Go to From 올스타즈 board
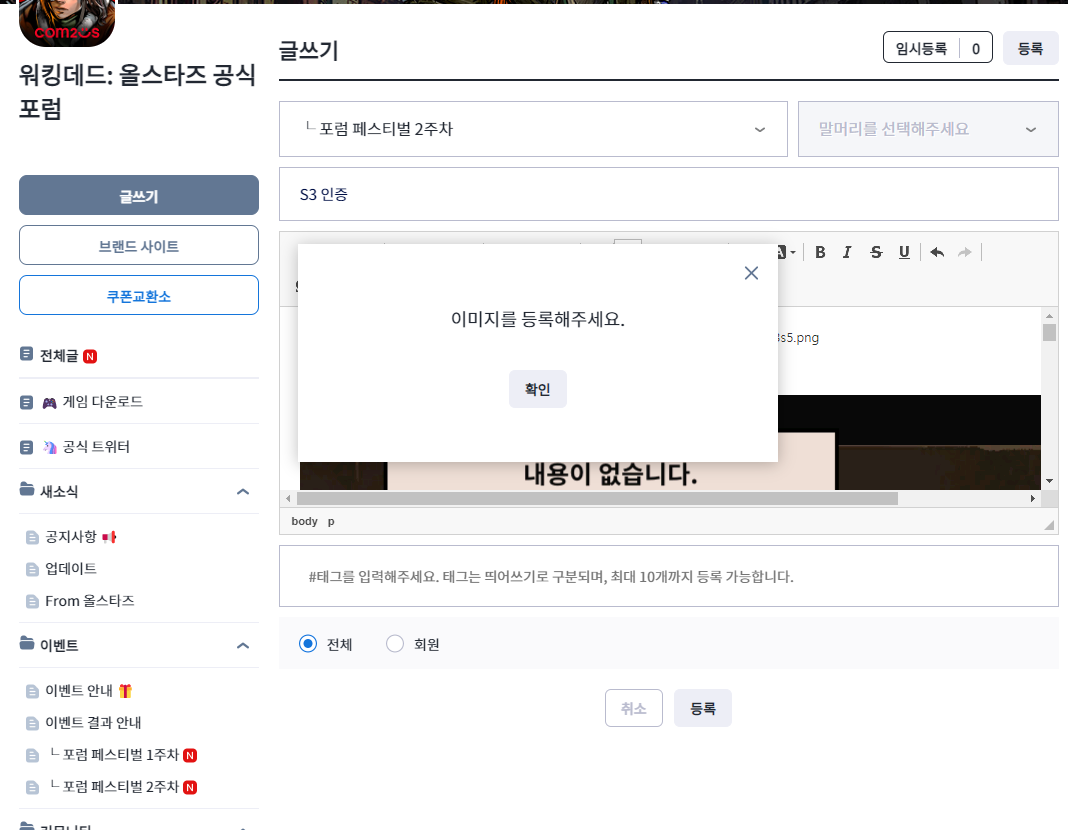The image size is (1068, 830). (90, 601)
